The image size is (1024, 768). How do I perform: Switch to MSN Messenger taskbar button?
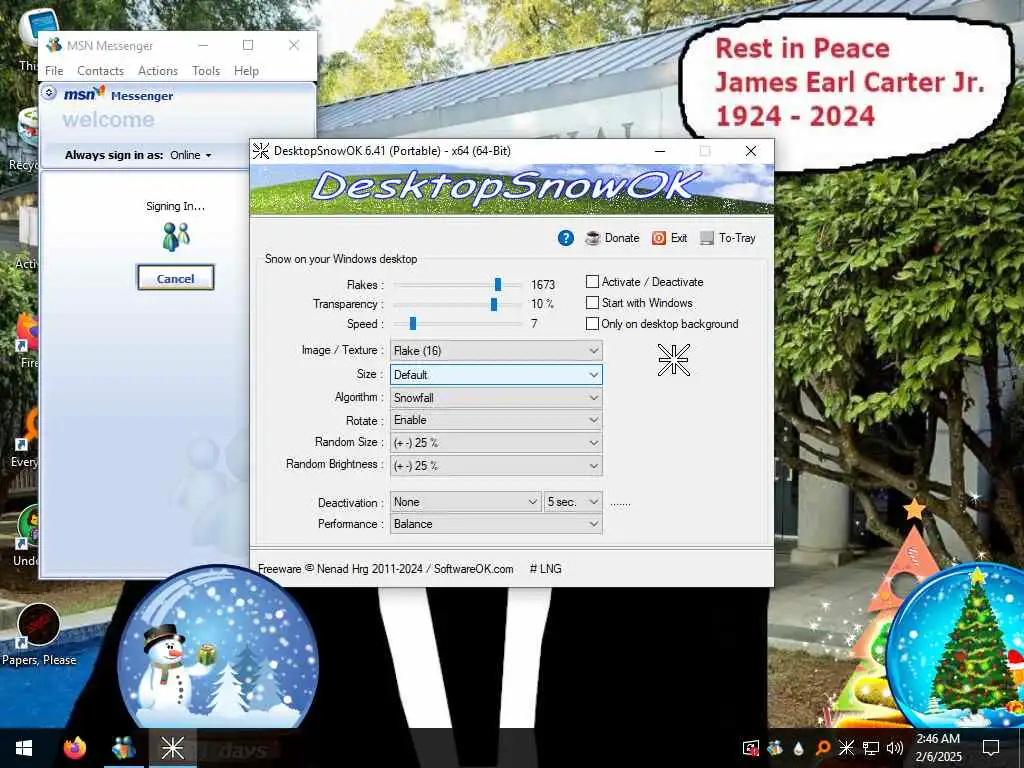coord(124,748)
